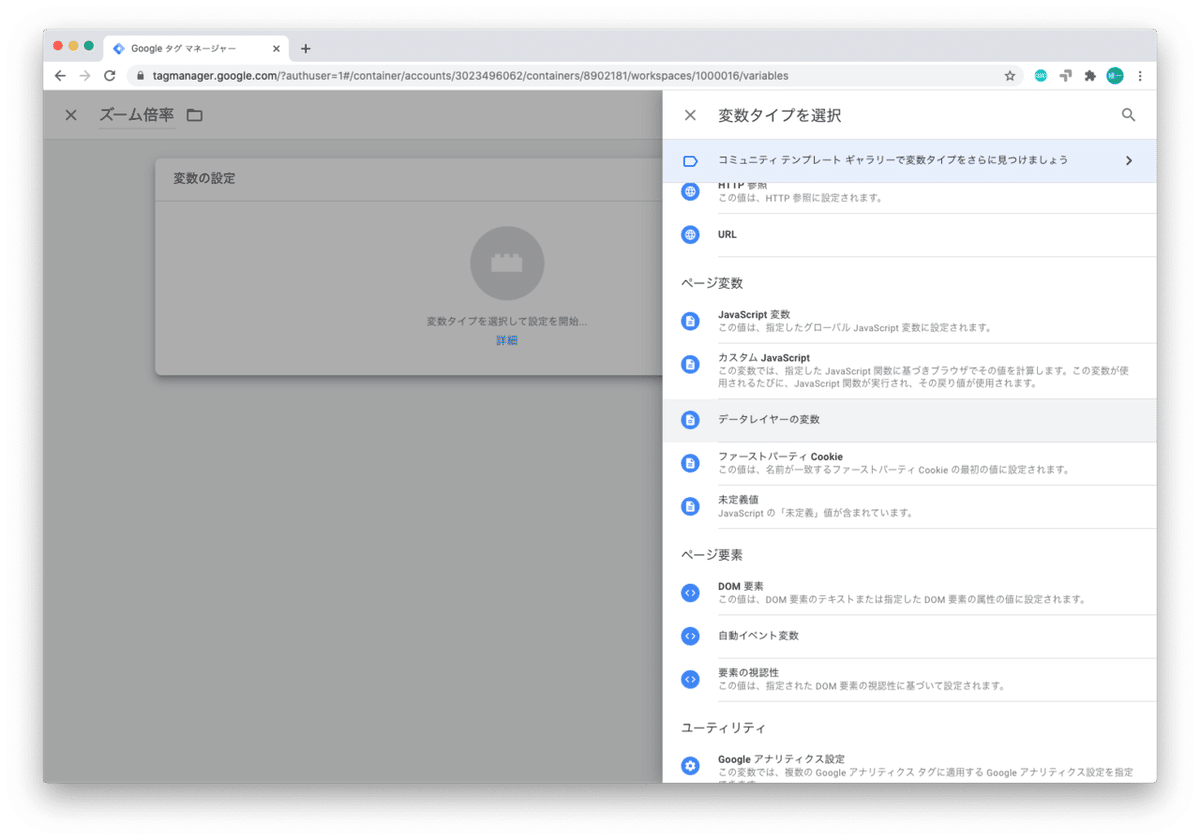
Task: Click the JavaScript 変数 document icon
Action: click(x=690, y=321)
